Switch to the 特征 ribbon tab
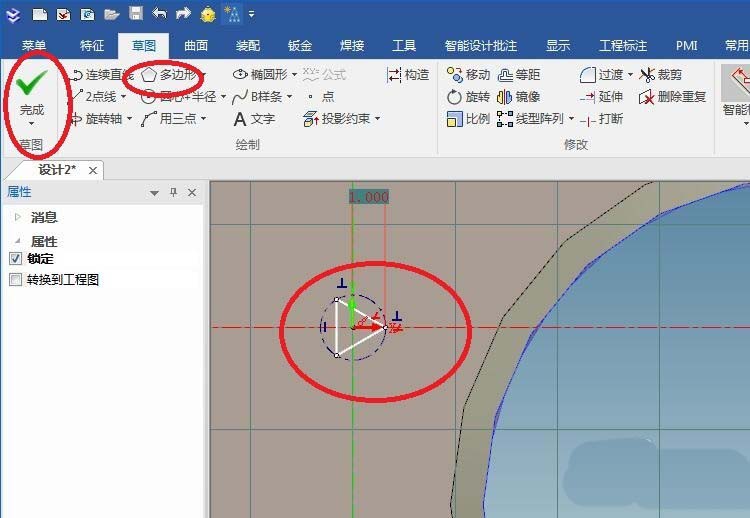Image resolution: width=750 pixels, height=518 pixels. tap(92, 45)
